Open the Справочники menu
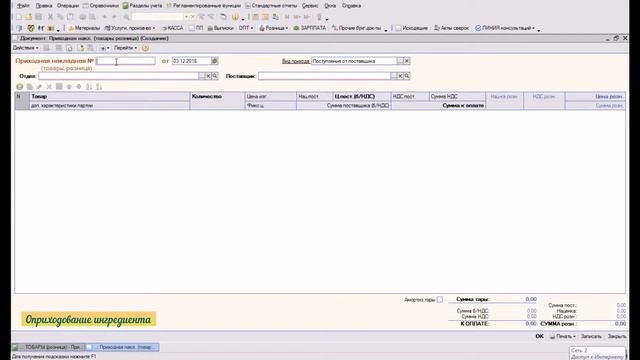640x360 pixels. pyautogui.click(x=101, y=6)
